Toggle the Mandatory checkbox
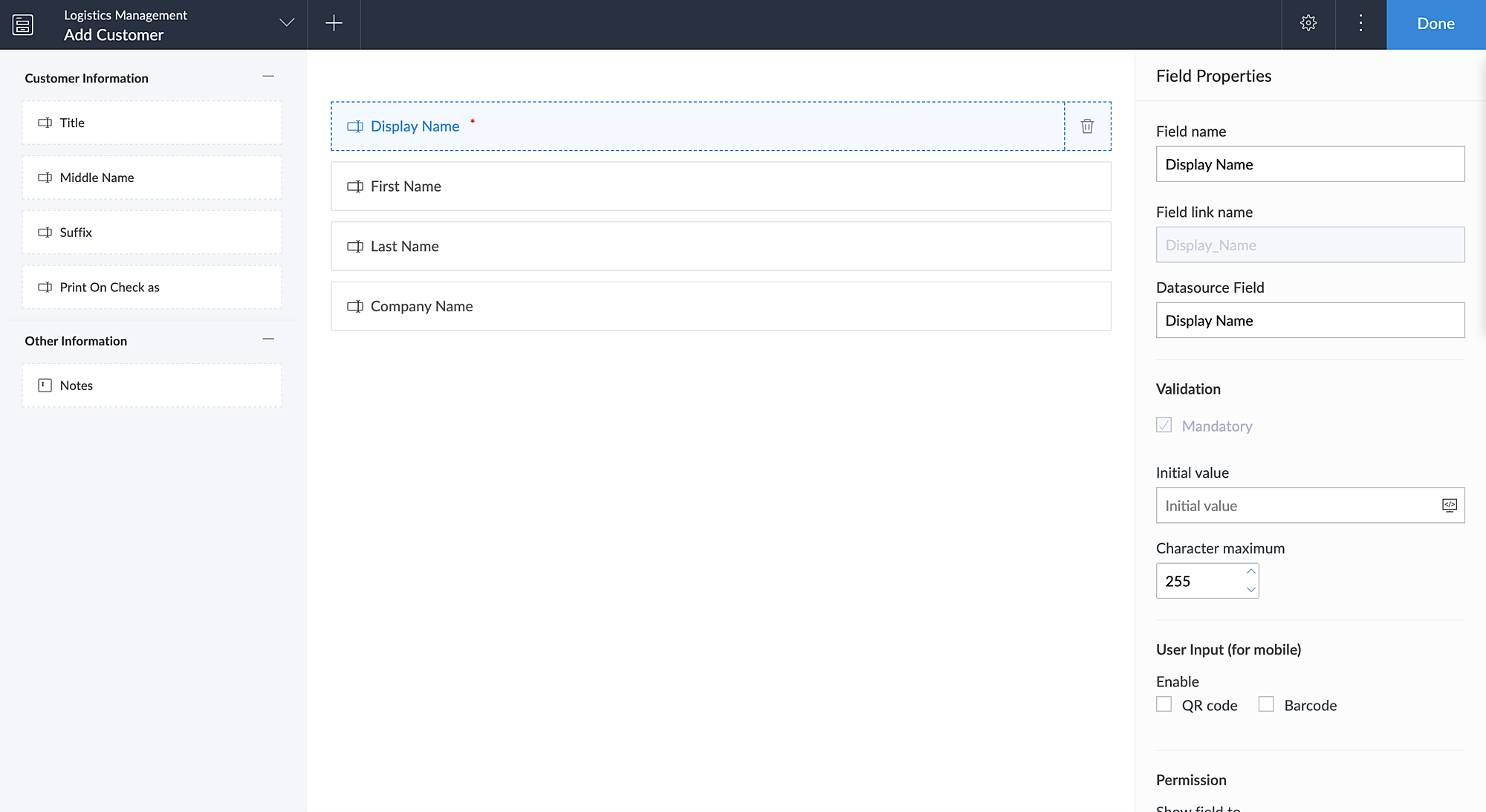The image size is (1486, 812). pyautogui.click(x=1164, y=425)
